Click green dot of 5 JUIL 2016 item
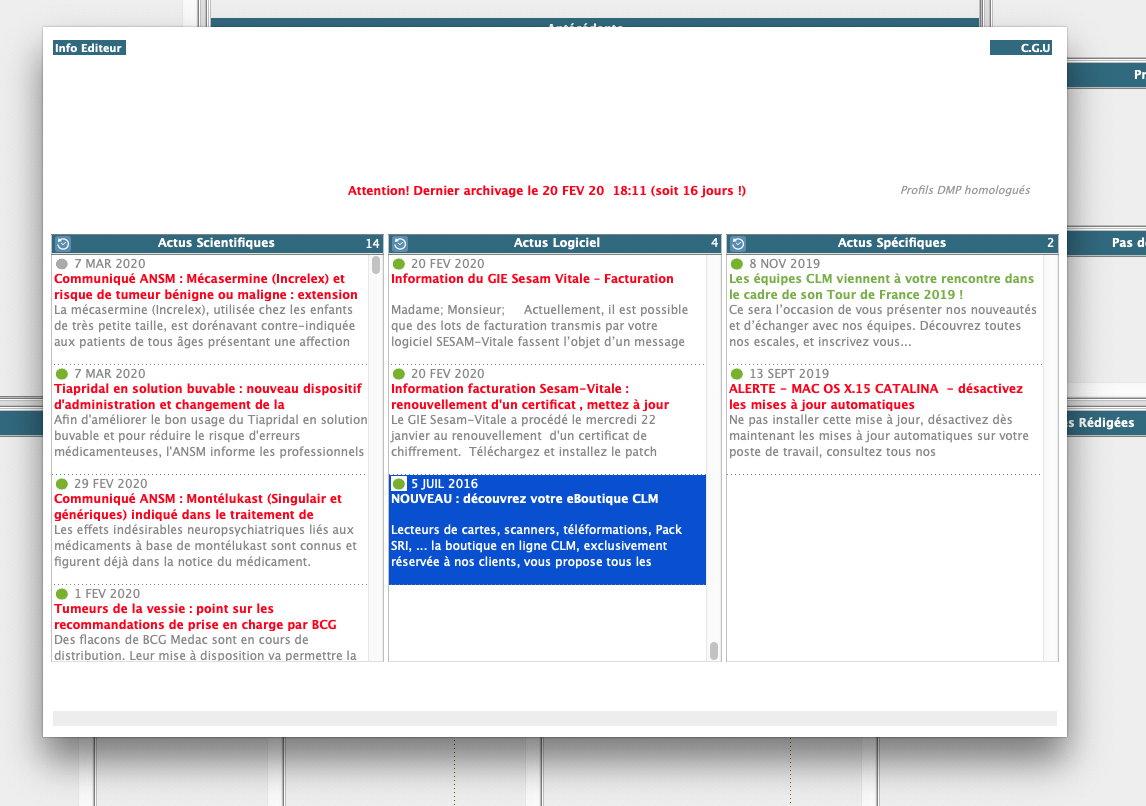The image size is (1146, 806). point(399,484)
